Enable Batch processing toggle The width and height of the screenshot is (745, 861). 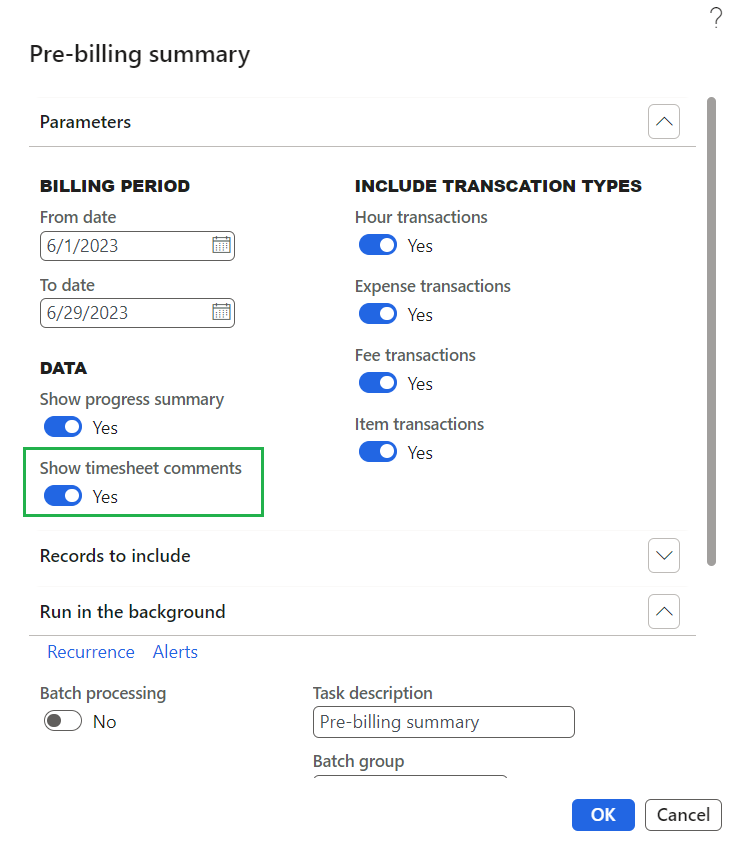[x=63, y=722]
